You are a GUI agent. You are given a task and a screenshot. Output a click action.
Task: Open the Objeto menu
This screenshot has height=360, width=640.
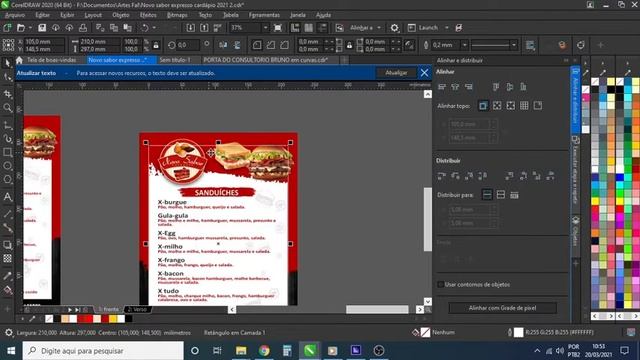pyautogui.click(x=121, y=15)
